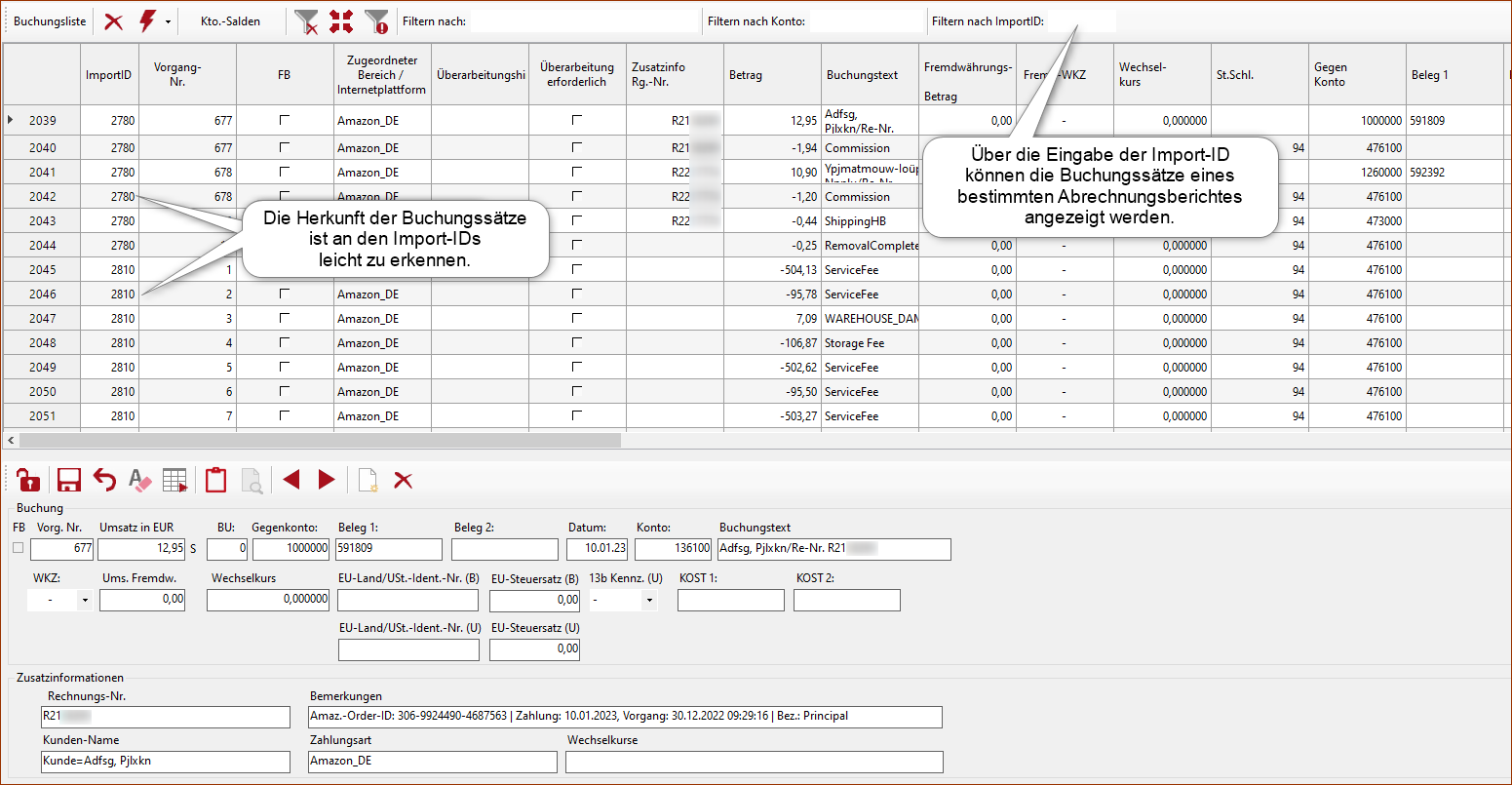Click the Storage Fee booking text cell
1512x785 pixels.
(x=870, y=342)
